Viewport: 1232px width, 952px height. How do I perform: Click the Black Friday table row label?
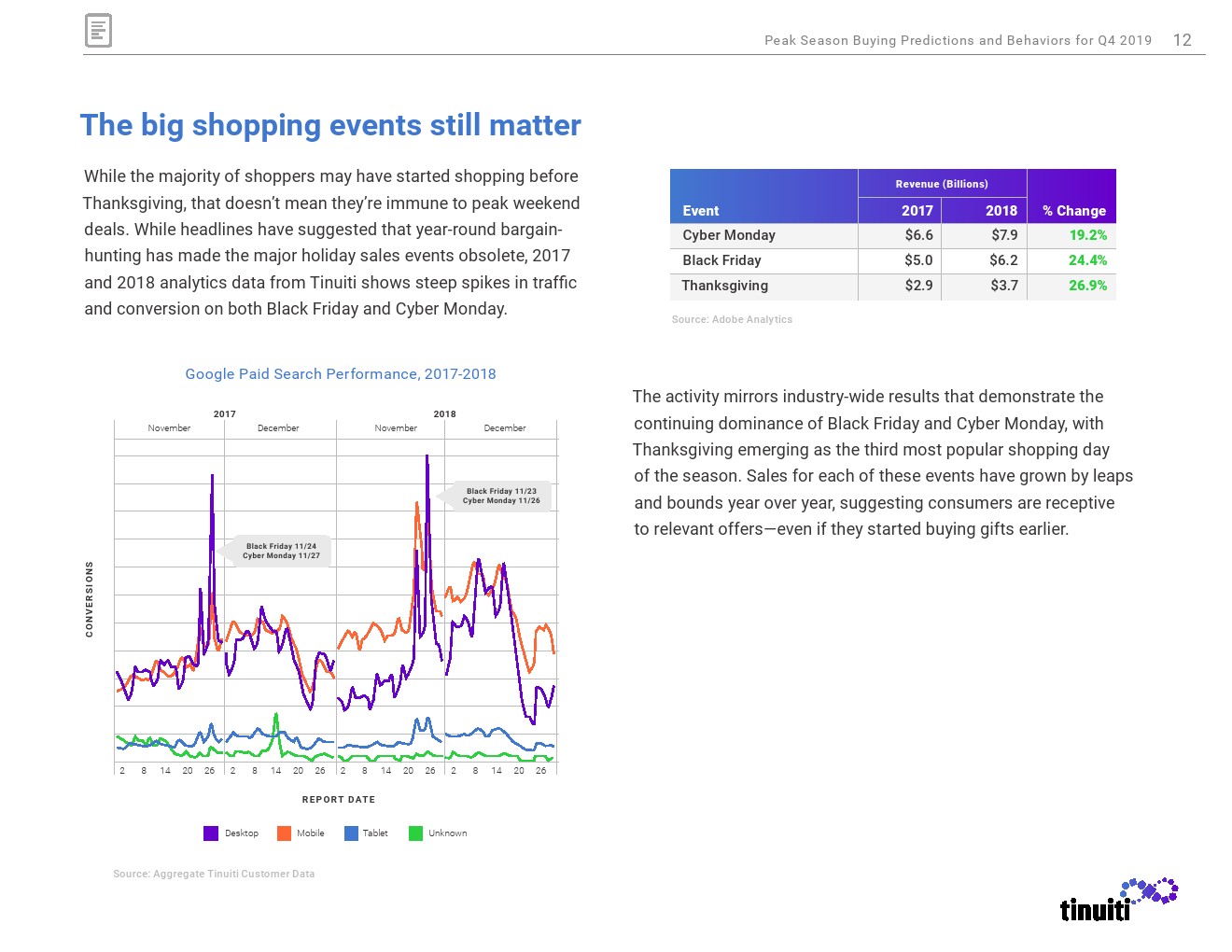(721, 260)
